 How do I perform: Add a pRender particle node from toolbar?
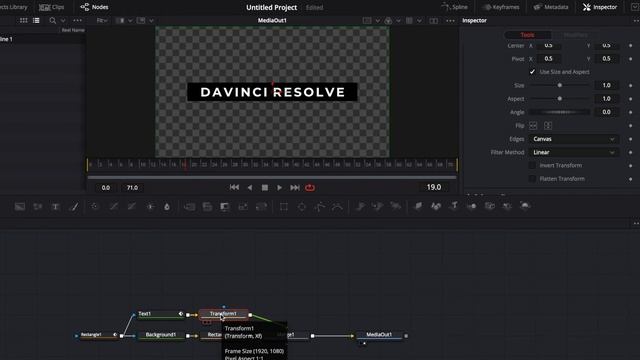[x=396, y=207]
